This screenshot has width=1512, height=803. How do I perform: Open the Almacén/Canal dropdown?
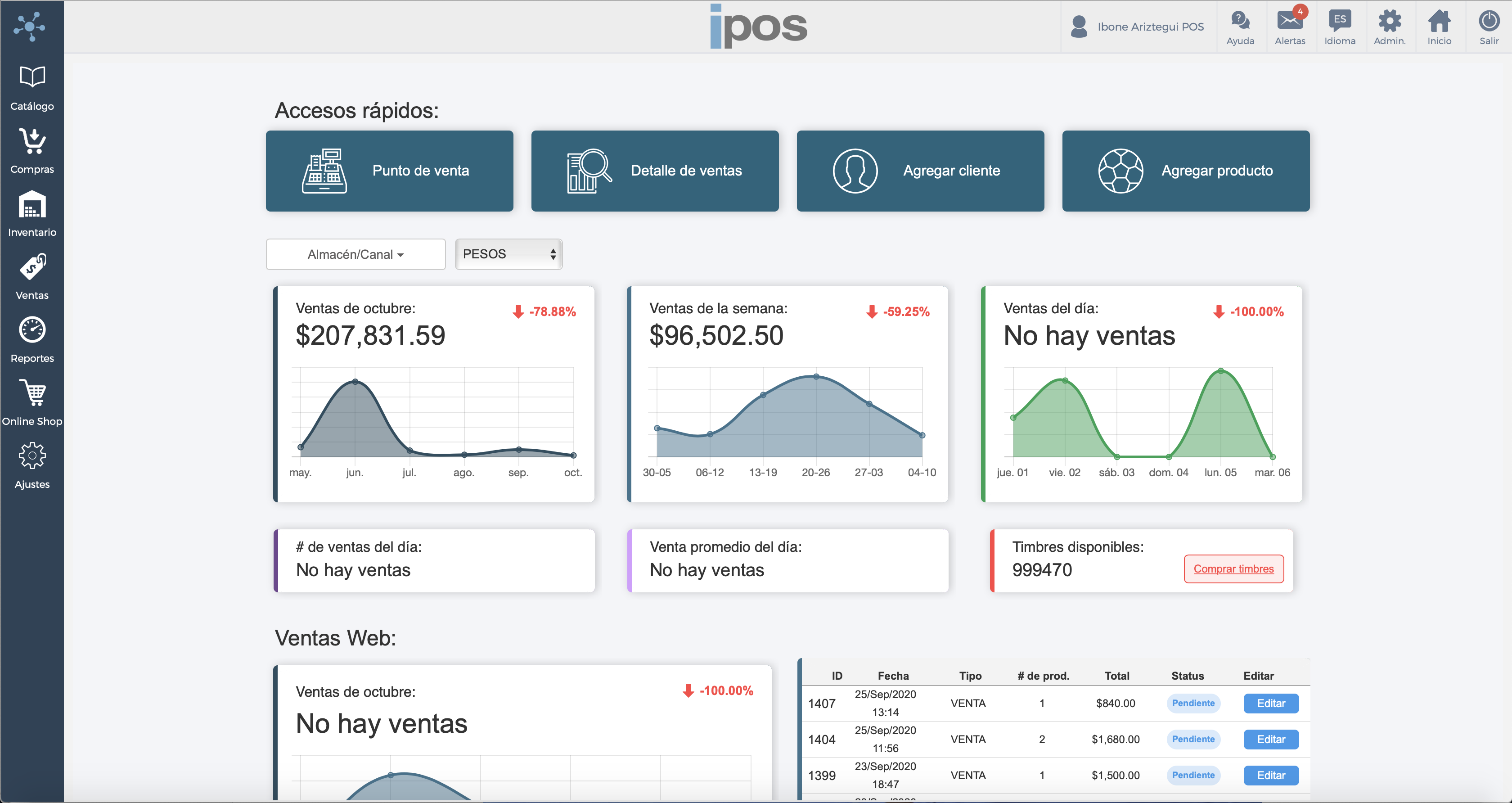click(355, 254)
